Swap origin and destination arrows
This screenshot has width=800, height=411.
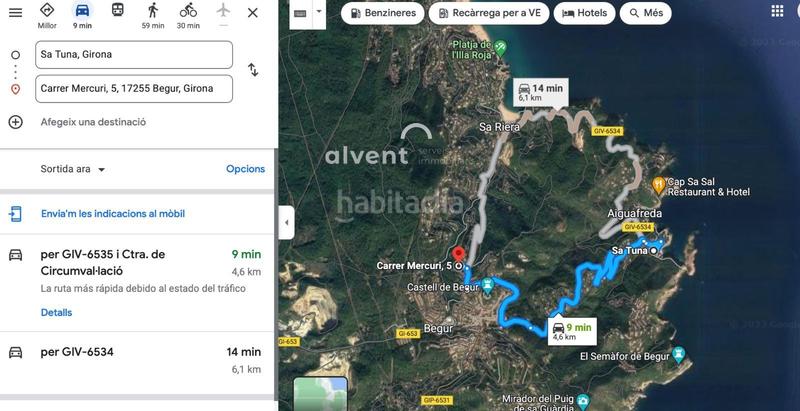point(253,70)
